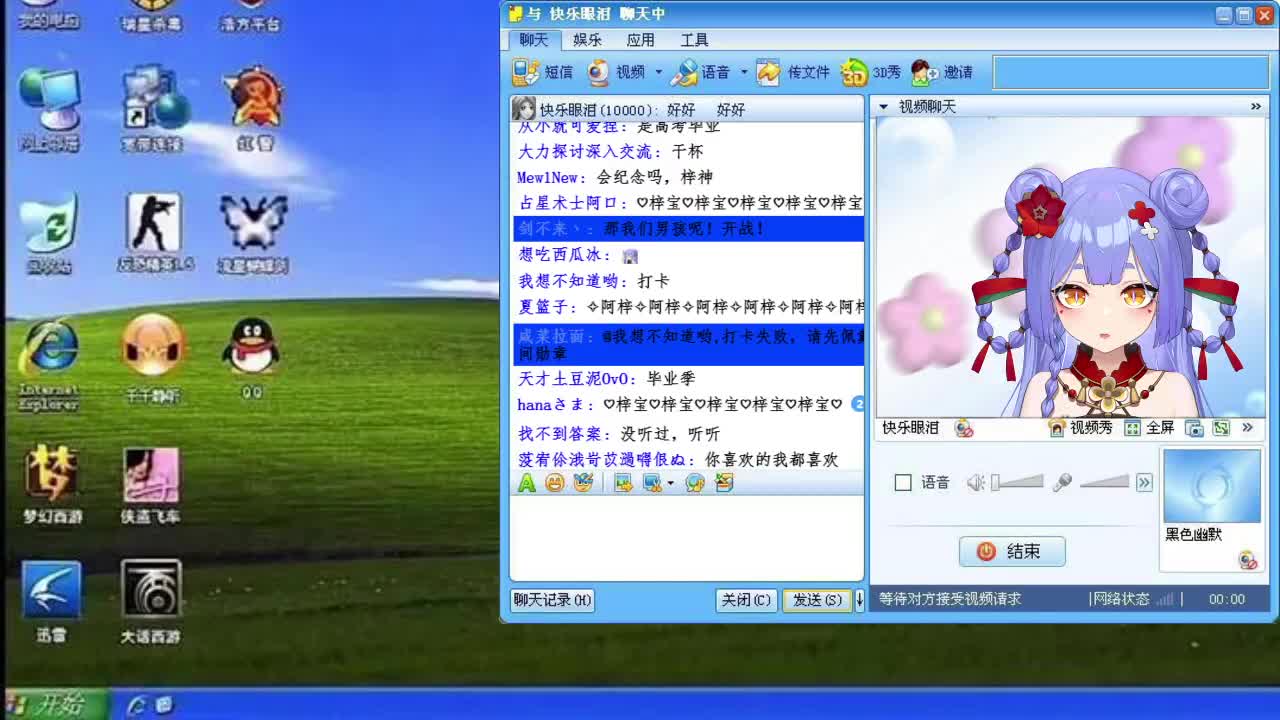Click 邀请 to invite a friend
Screen dimensions: 1280x720
(942, 72)
